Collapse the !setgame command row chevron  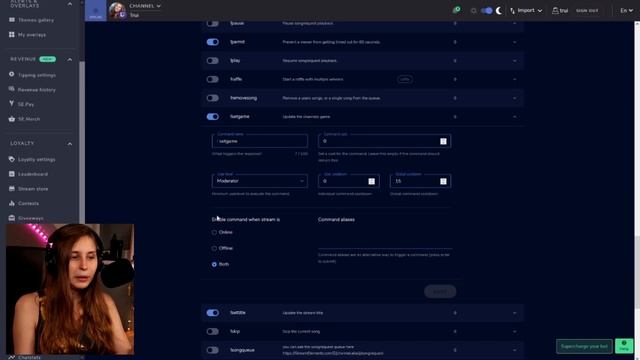514,117
